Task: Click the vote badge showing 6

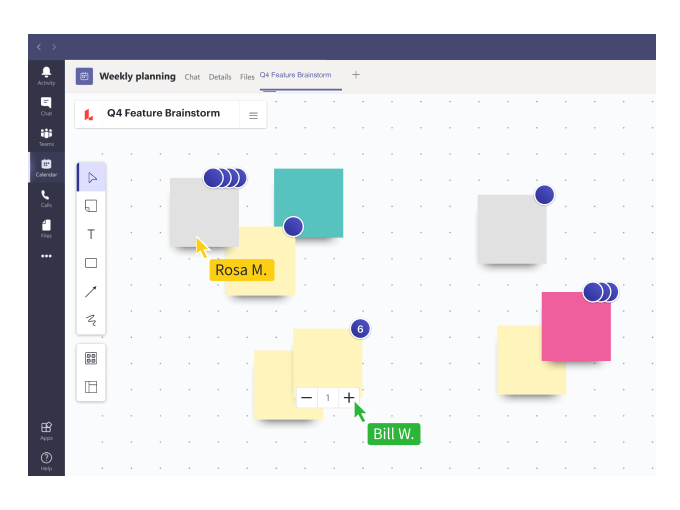Action: (x=361, y=329)
